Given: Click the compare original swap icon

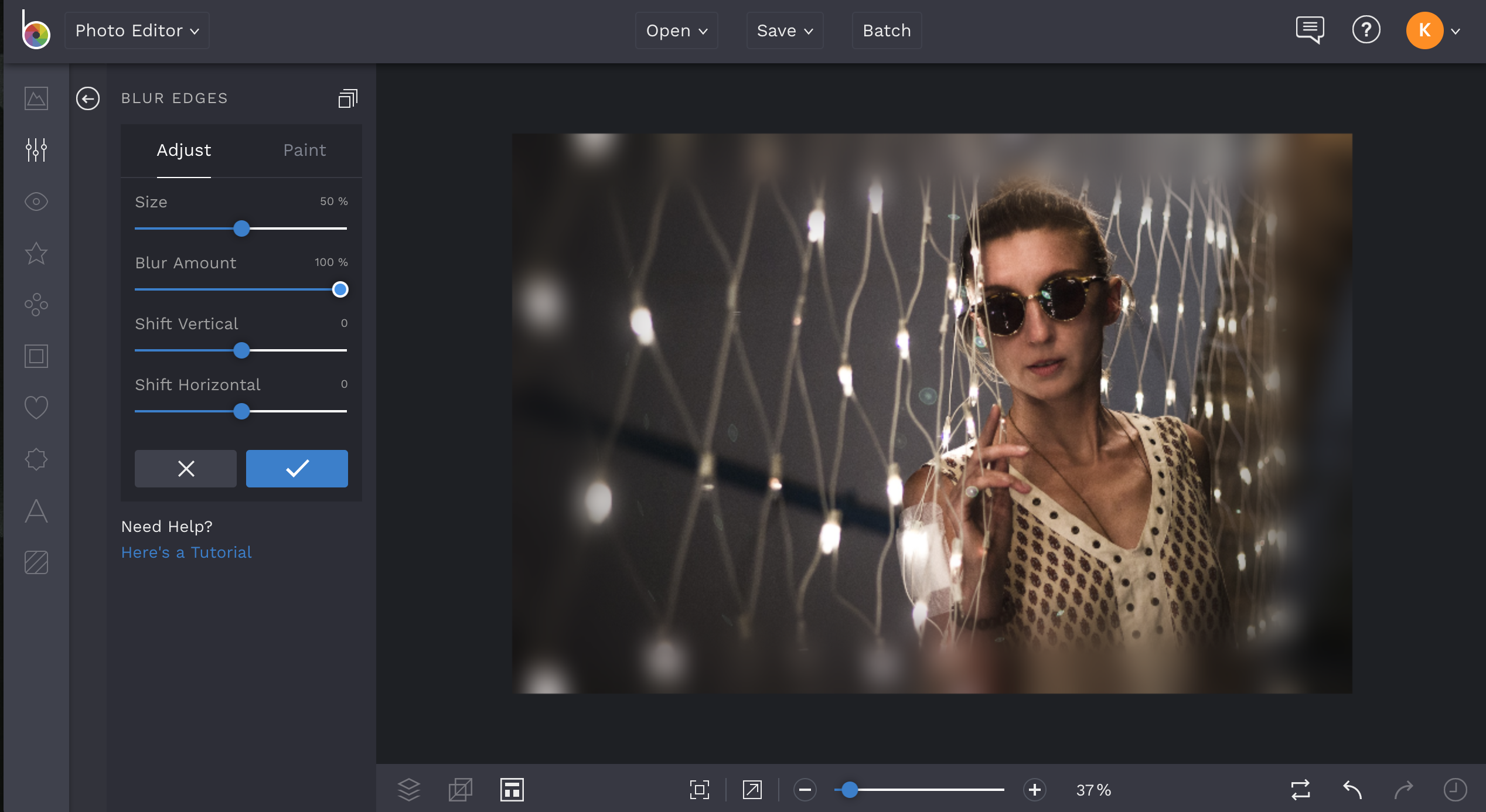Looking at the screenshot, I should tap(1301, 790).
